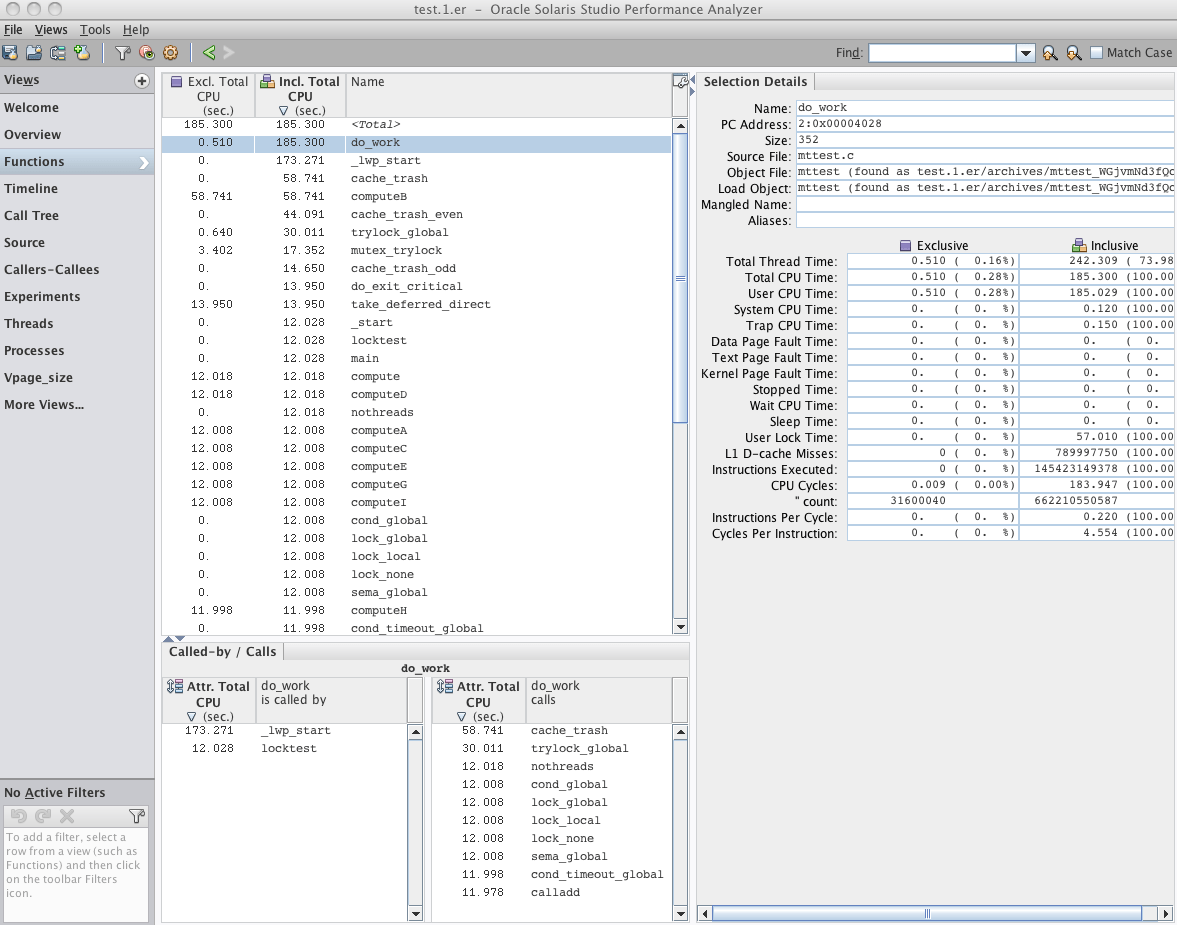Select the mutex_trylock function row
The image size is (1177, 925).
pos(417,251)
